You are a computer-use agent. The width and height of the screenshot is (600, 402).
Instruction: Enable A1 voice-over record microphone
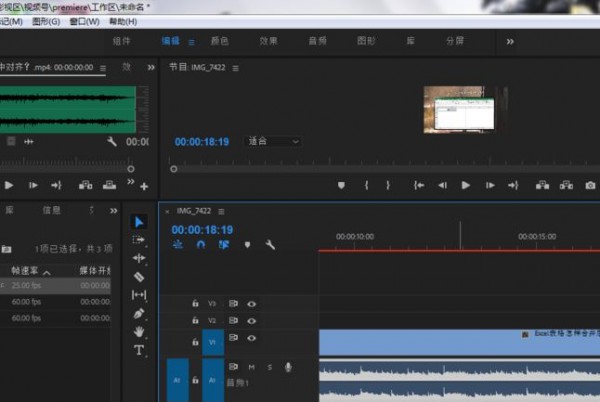pyautogui.click(x=288, y=367)
